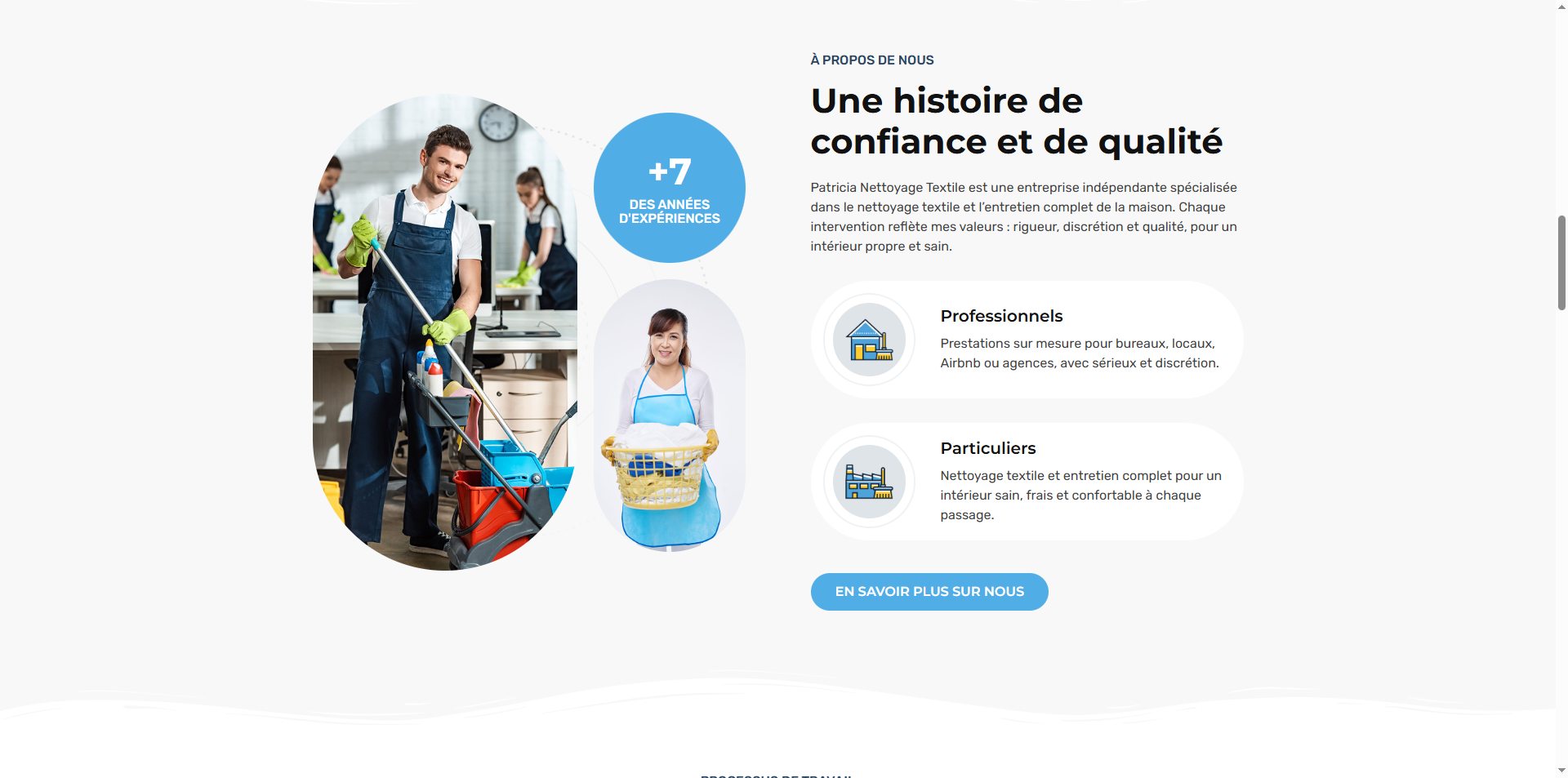Click the Particuliers description about intérieur sain
The height and width of the screenshot is (778, 1568).
(x=1080, y=495)
